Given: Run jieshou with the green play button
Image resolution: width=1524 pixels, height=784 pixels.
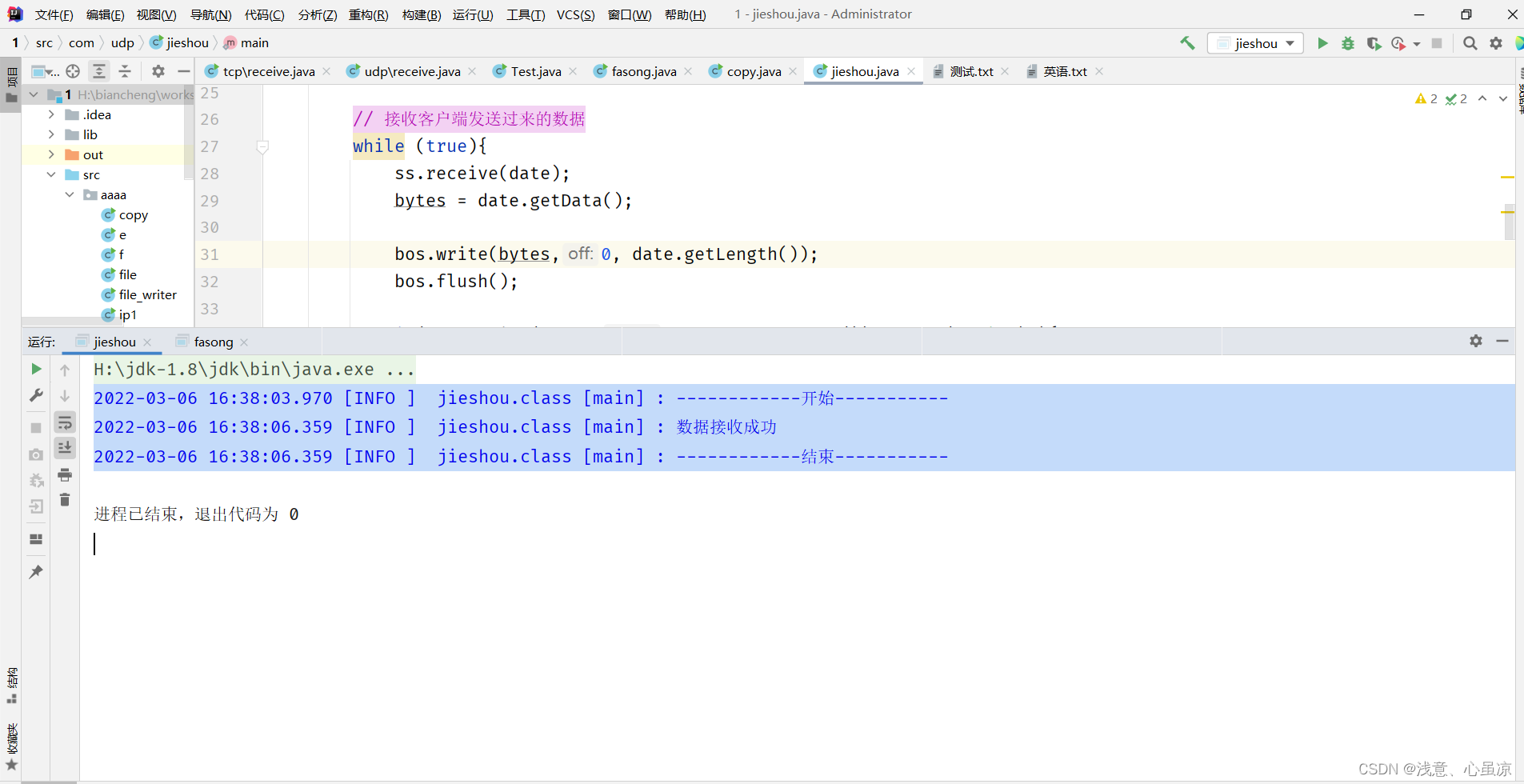Looking at the screenshot, I should click(1322, 43).
